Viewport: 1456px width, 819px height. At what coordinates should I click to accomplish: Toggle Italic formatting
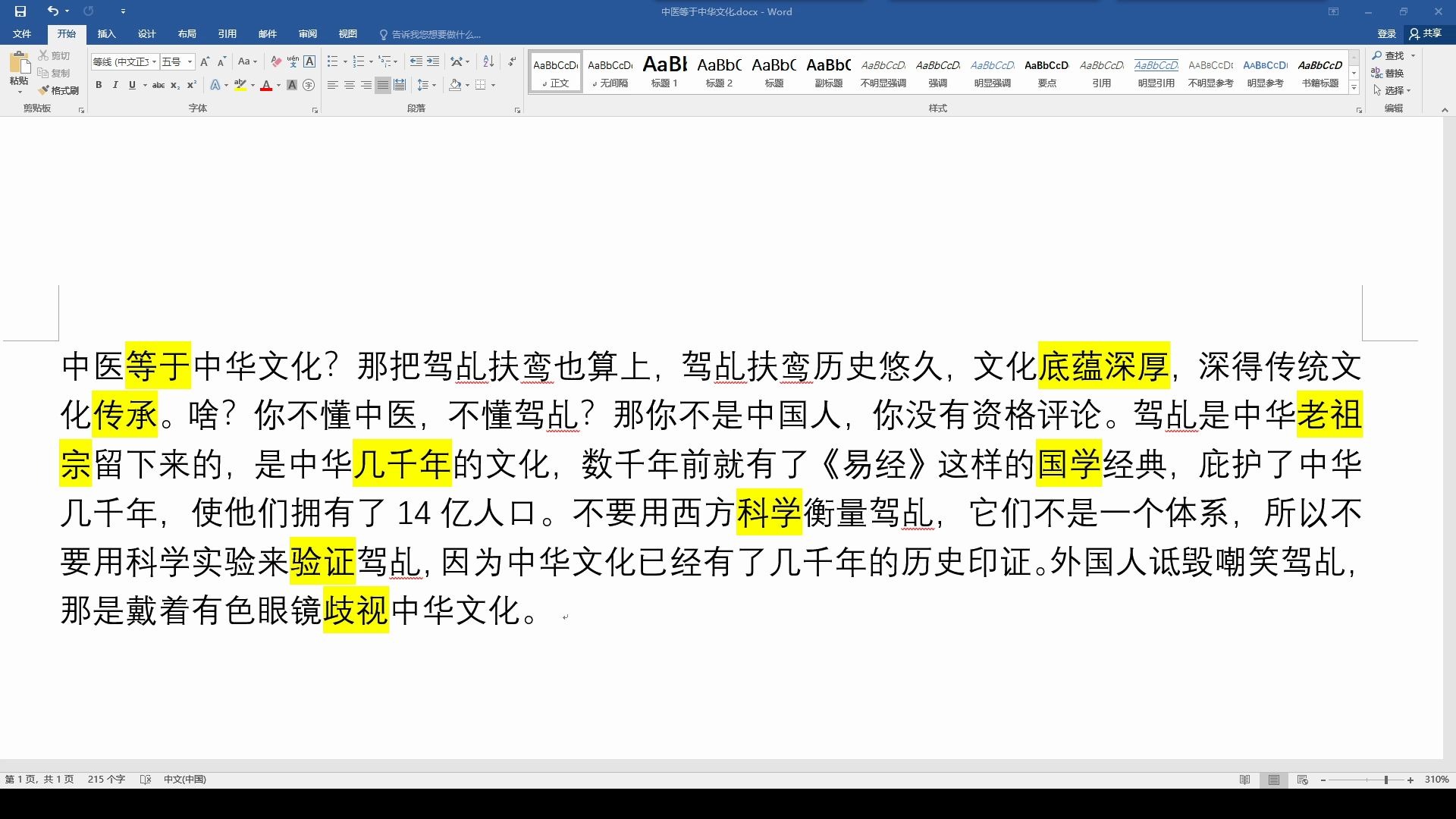click(x=115, y=85)
